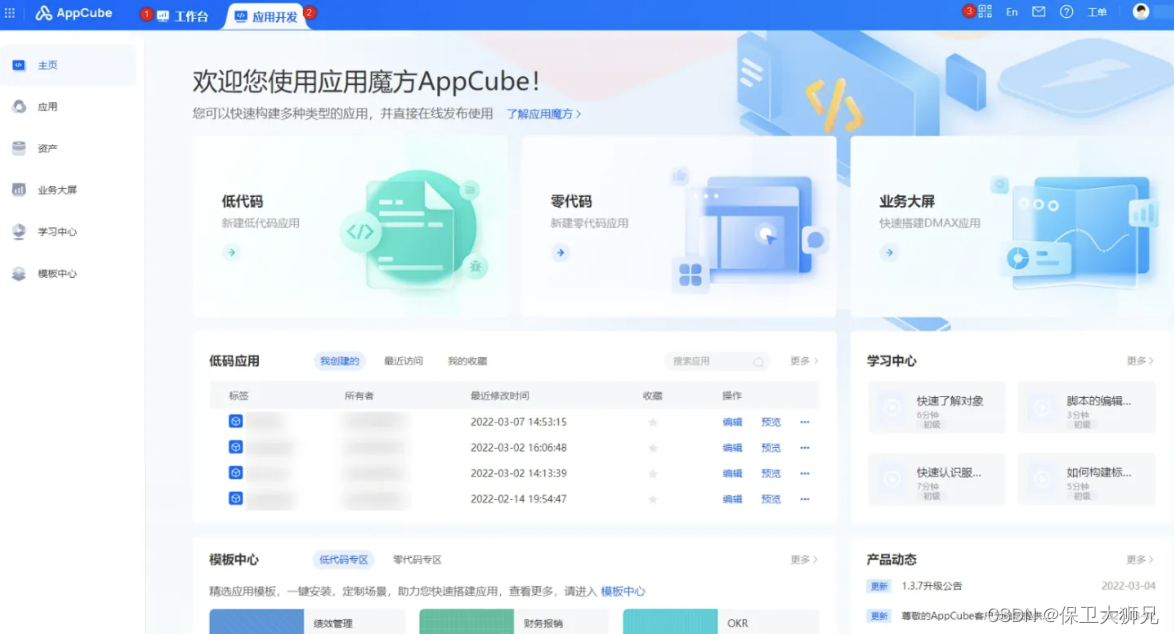Click the arrow on 零代码 card
Image resolution: width=1174 pixels, height=634 pixels.
coord(560,252)
